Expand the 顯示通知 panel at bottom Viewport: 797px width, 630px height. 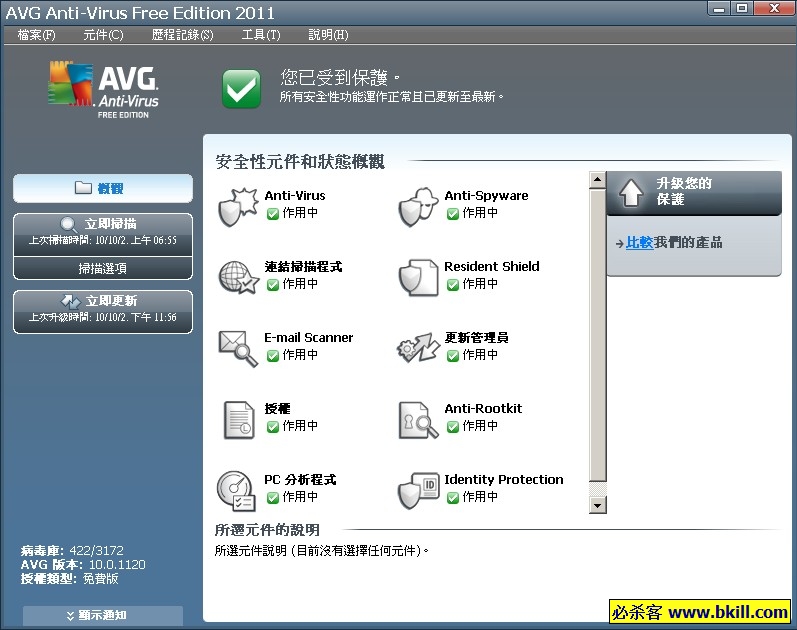[103, 615]
